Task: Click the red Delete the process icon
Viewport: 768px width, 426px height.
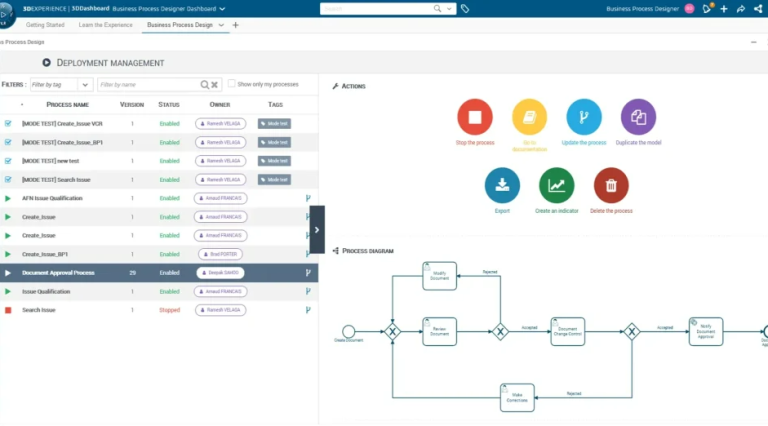Action: [611, 185]
